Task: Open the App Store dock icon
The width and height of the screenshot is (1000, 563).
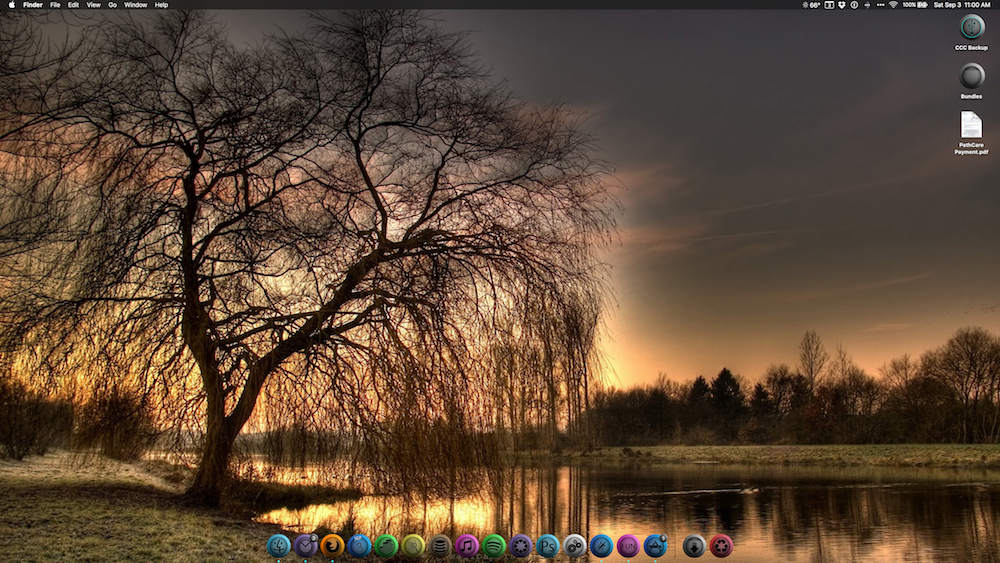Action: point(655,546)
